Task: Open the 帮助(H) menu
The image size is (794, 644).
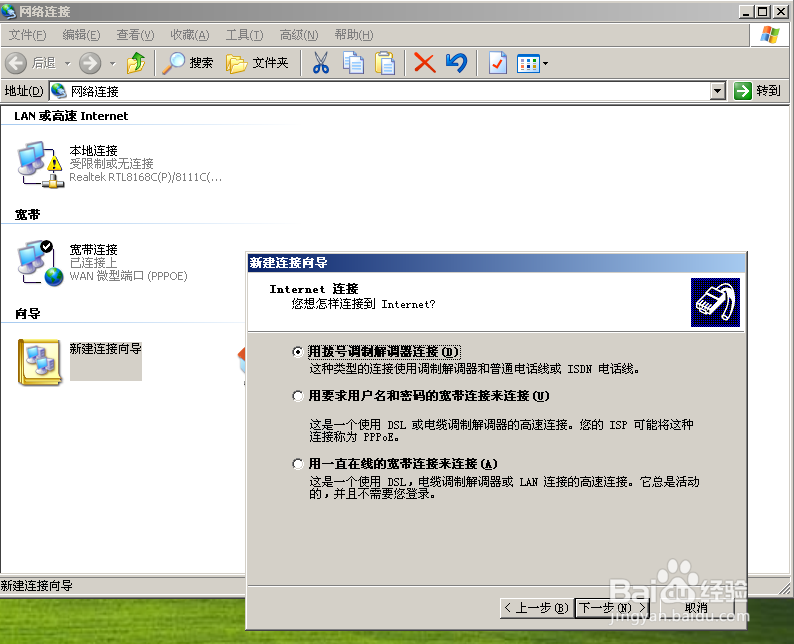Action: [x=353, y=35]
